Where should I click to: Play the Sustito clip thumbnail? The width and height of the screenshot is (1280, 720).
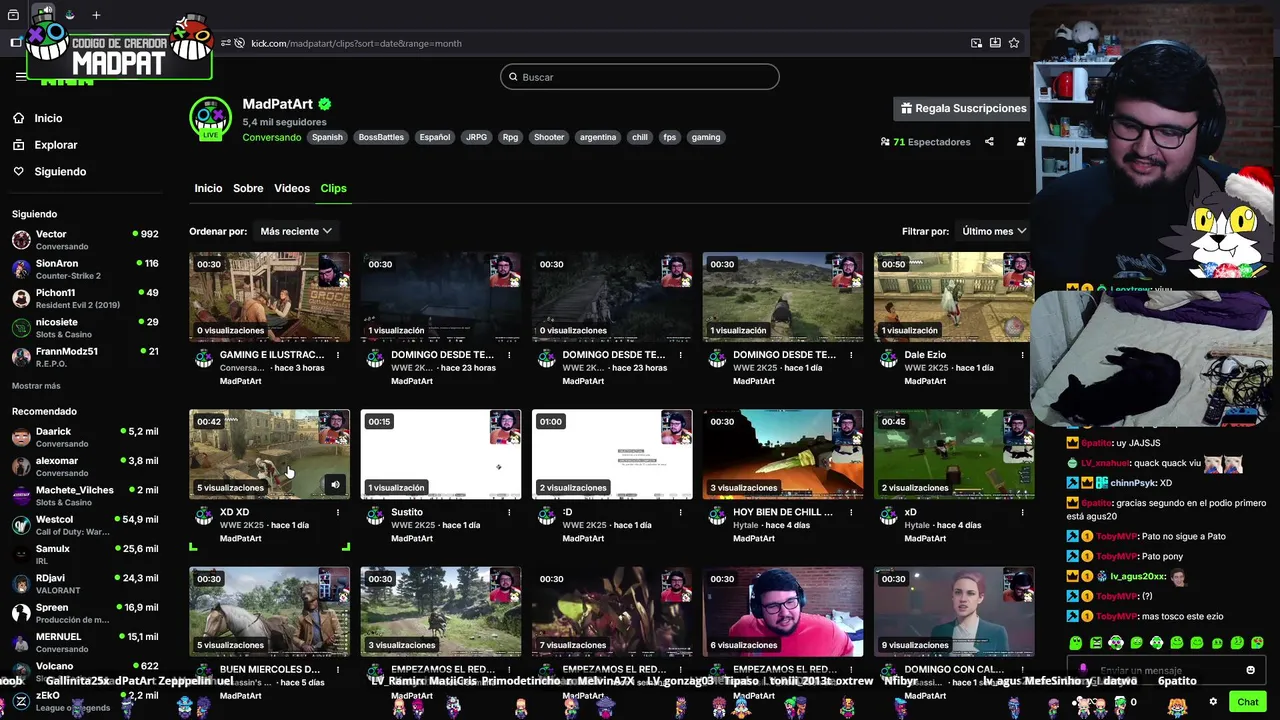(440, 454)
